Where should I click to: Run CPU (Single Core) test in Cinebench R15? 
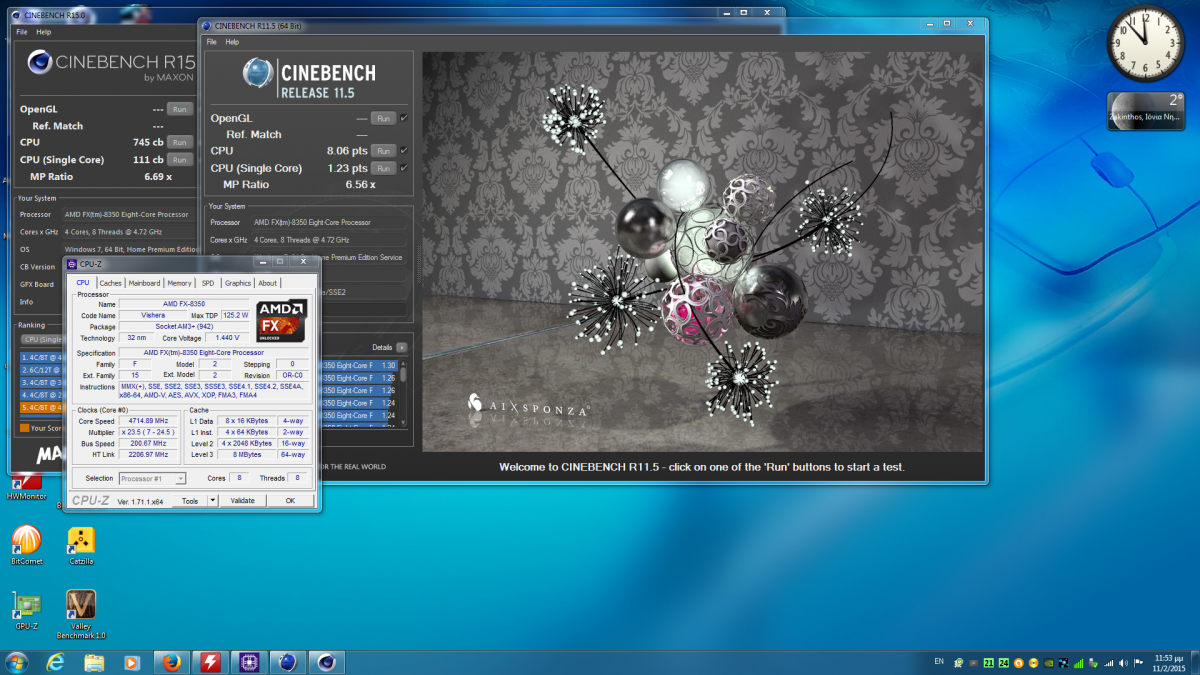click(x=179, y=159)
